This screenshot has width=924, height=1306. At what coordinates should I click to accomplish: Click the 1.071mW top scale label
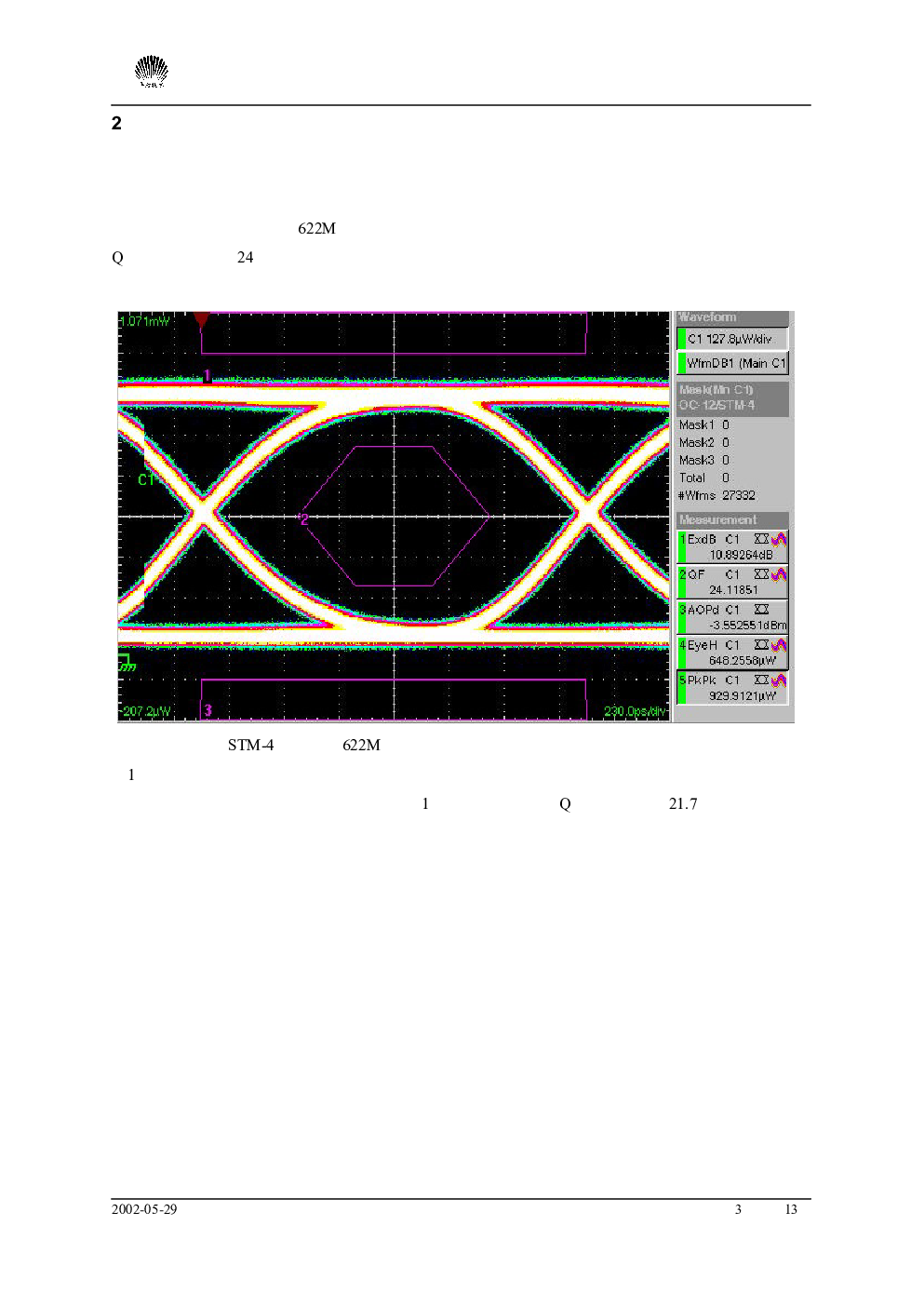tap(144, 321)
